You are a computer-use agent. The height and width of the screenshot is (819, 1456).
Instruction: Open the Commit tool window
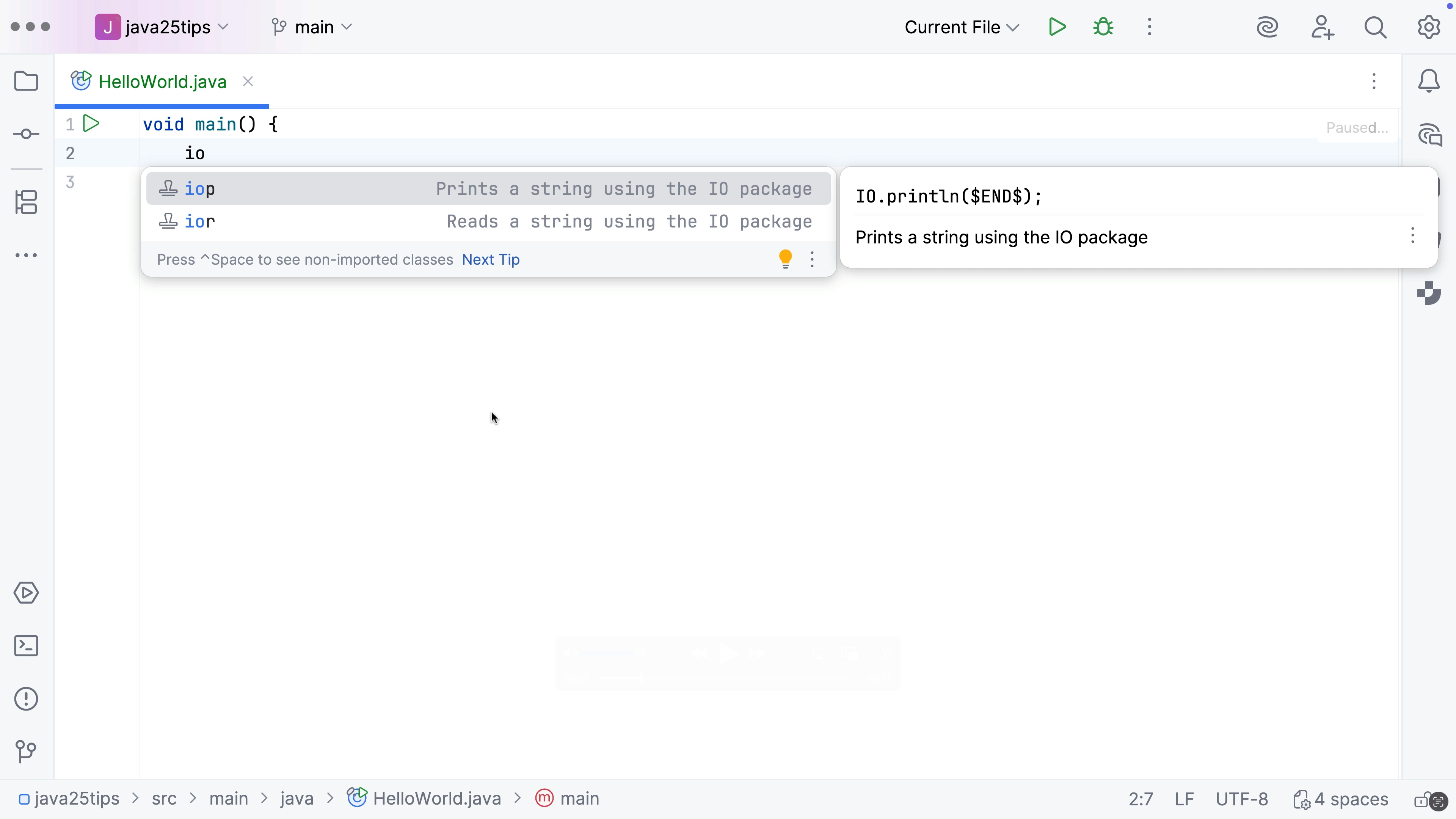(x=27, y=133)
